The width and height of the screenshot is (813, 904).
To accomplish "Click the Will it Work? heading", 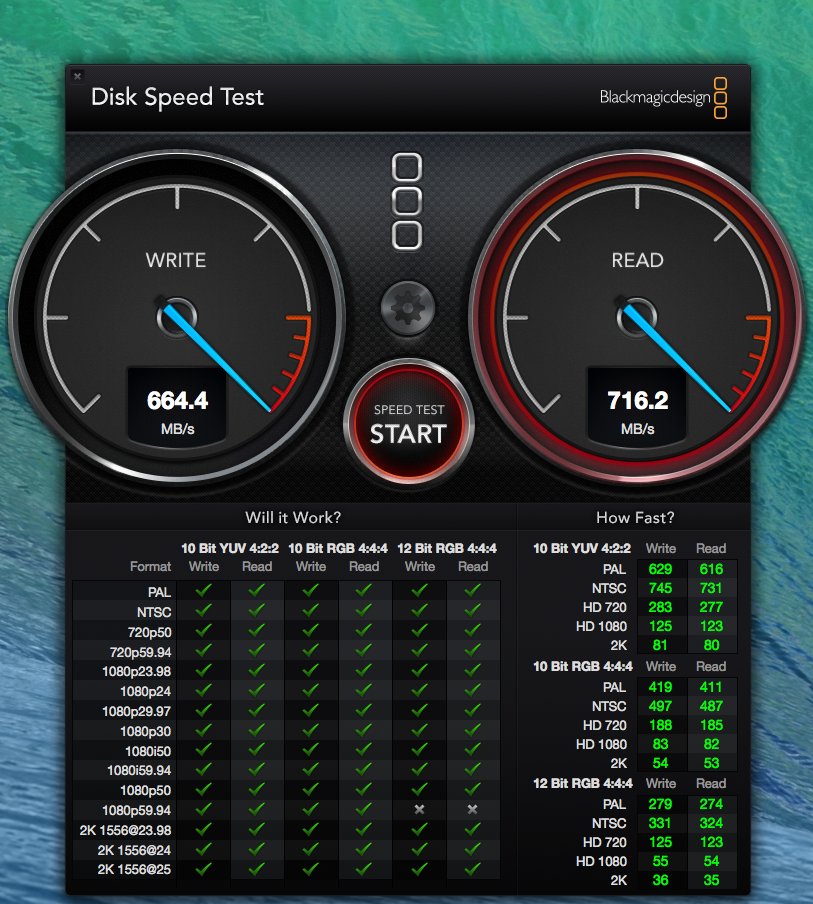I will pyautogui.click(x=293, y=517).
